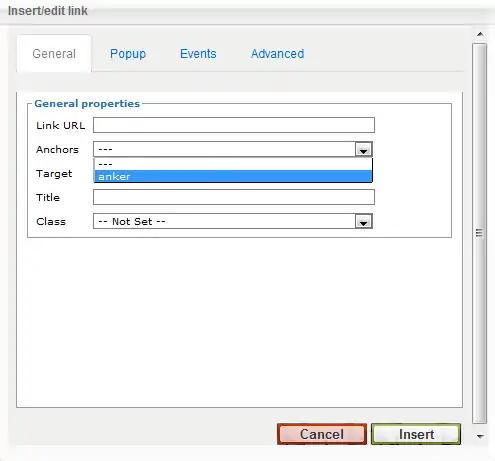
Task: Click inside the Link URL field
Action: (x=234, y=125)
